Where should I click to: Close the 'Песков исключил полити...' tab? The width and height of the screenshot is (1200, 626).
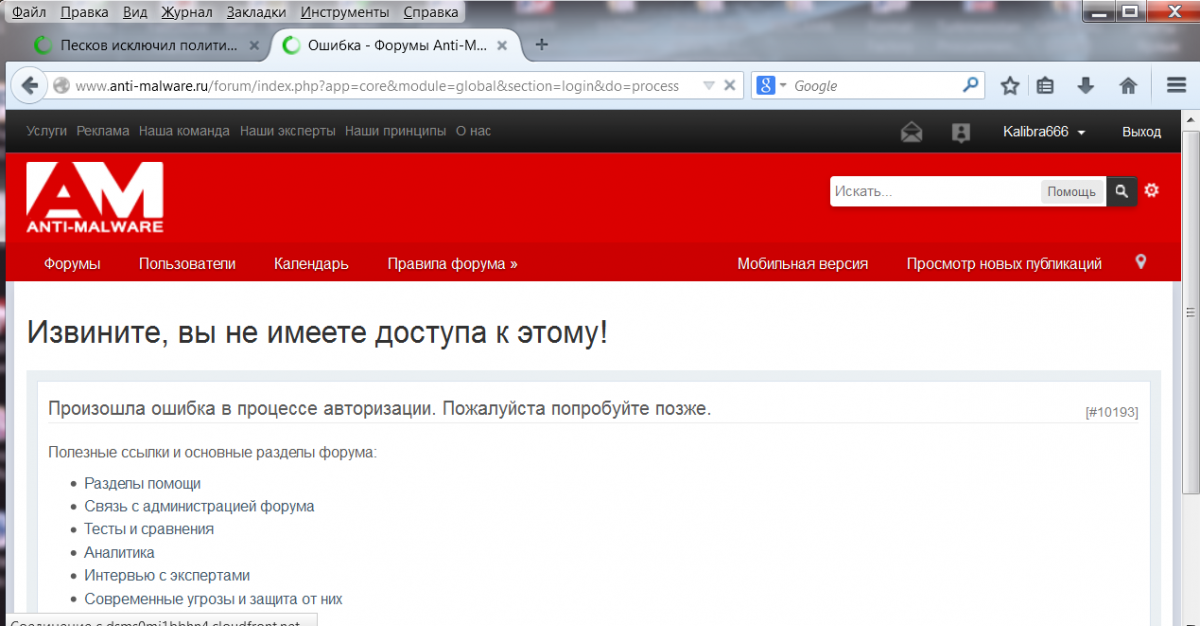point(254,45)
